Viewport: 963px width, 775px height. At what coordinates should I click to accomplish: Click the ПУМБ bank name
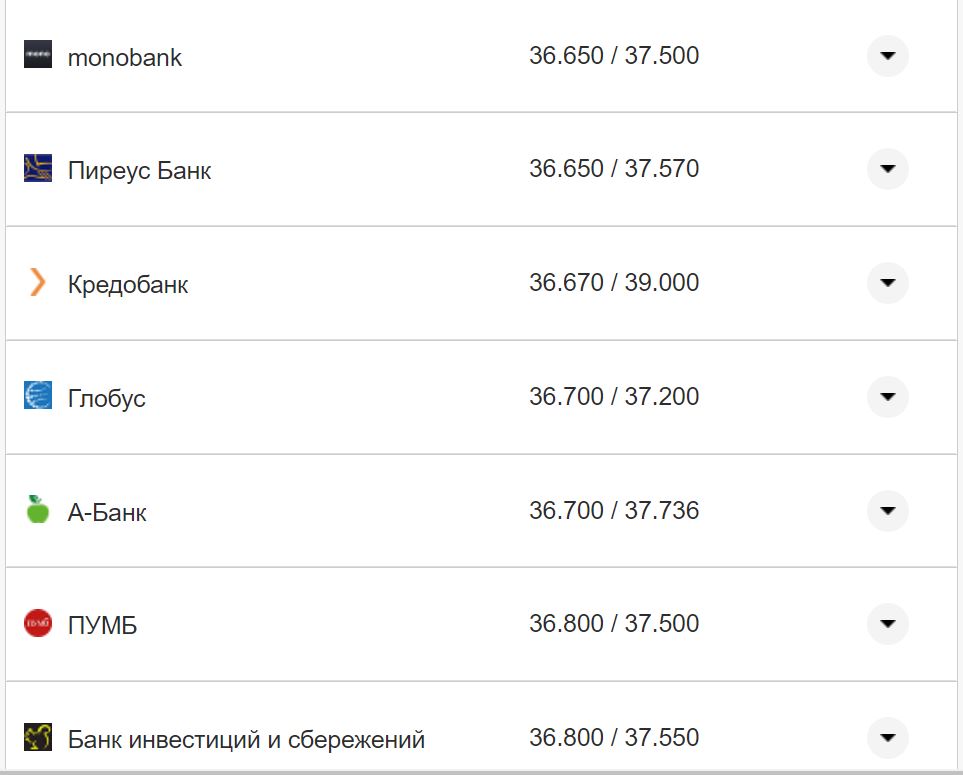pyautogui.click(x=103, y=626)
